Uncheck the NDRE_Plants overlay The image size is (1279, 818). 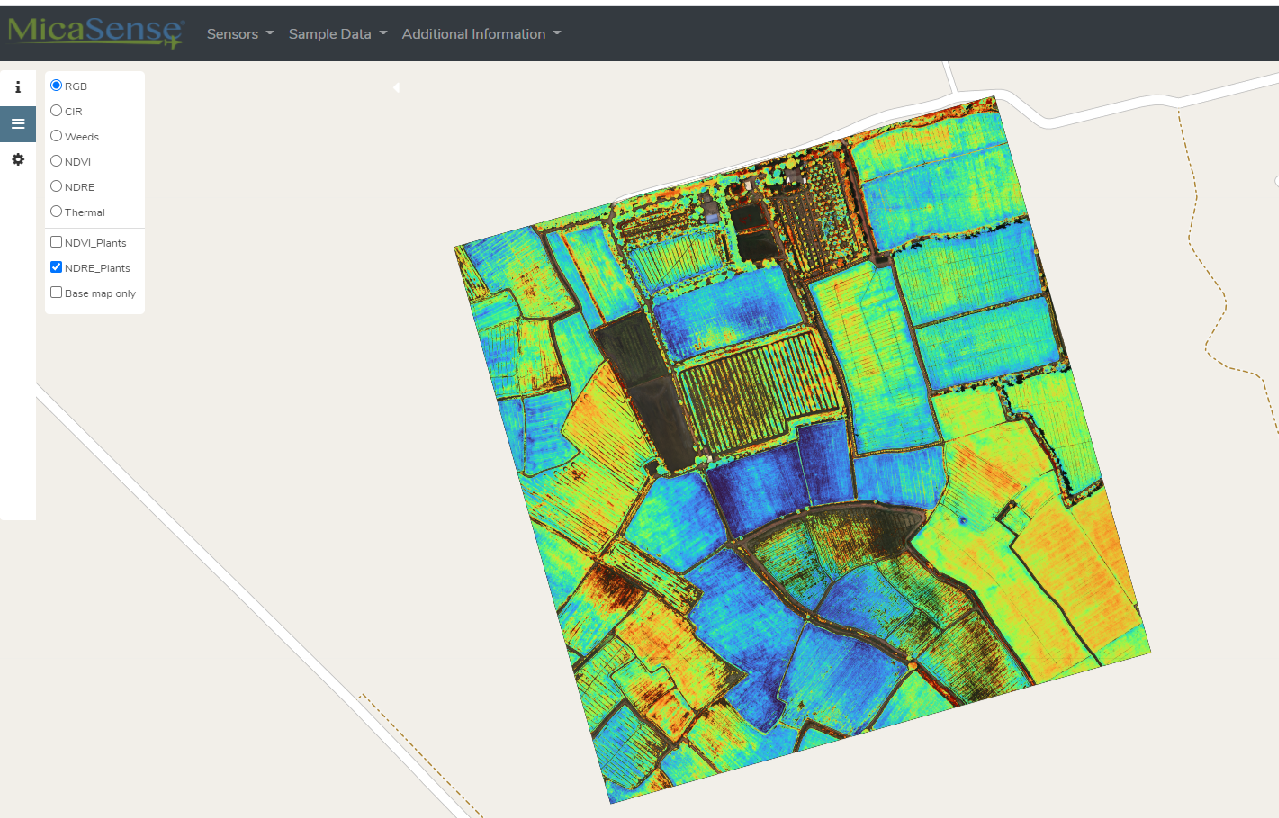(56, 268)
